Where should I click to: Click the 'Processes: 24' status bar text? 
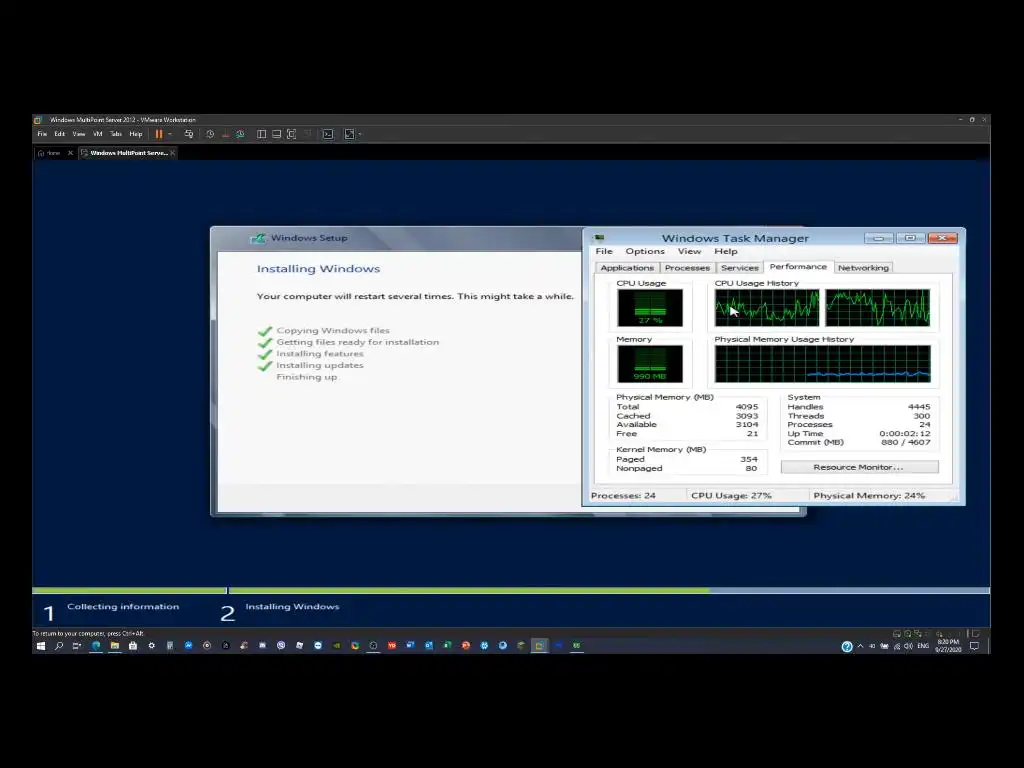pos(623,496)
